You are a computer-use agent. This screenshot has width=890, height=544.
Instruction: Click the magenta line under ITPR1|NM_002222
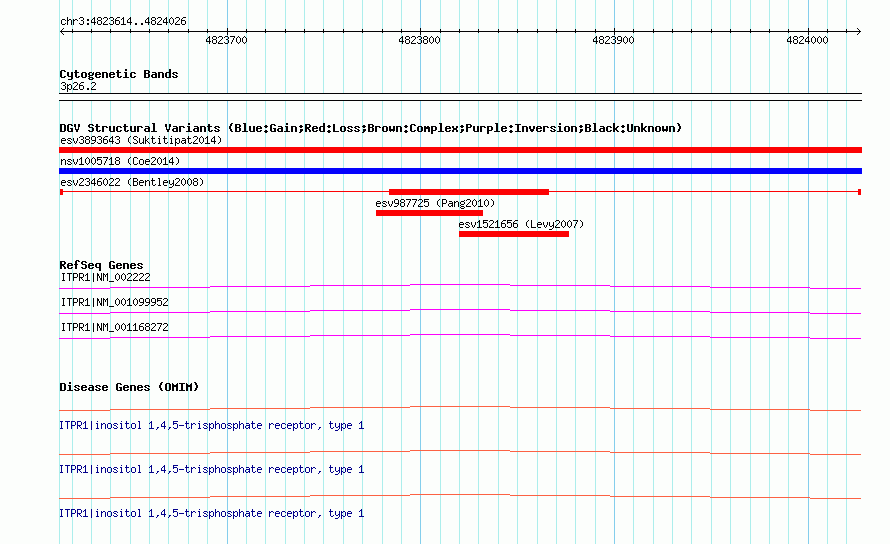tap(460, 286)
